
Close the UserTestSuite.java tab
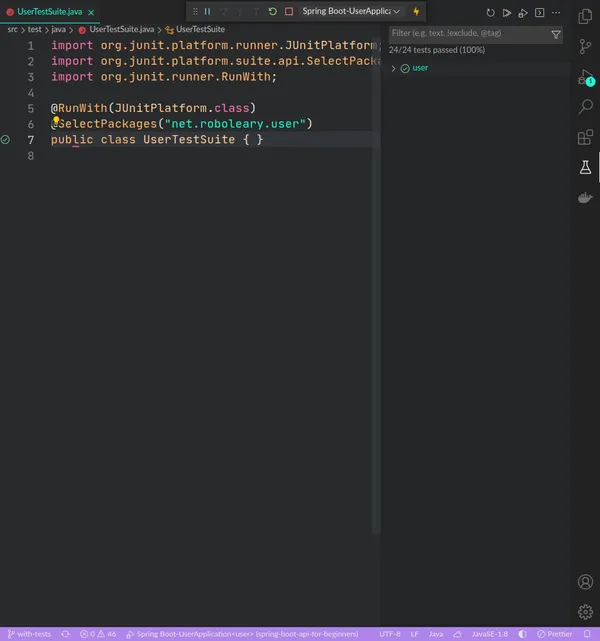pos(91,12)
